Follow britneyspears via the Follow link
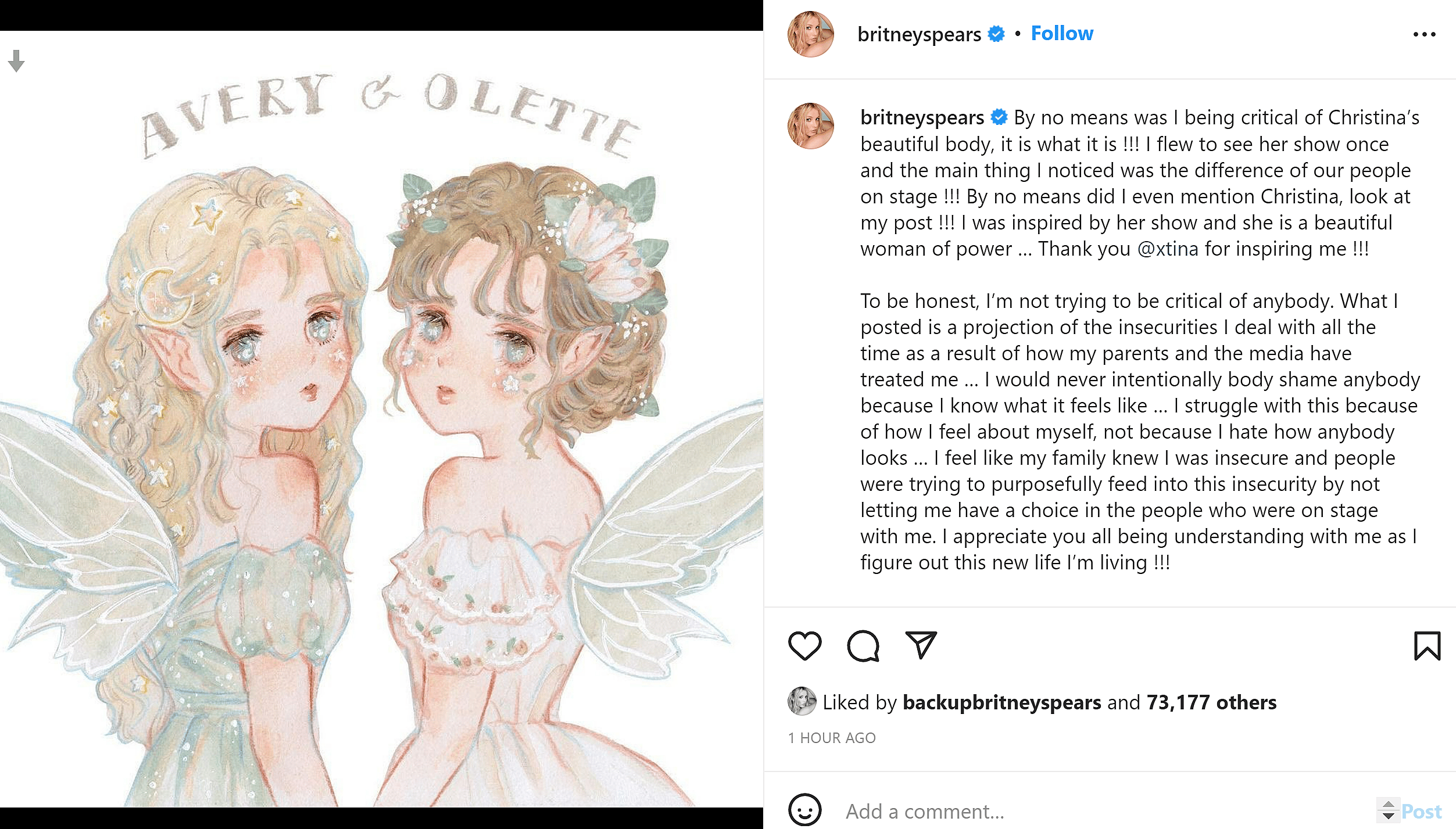This screenshot has width=1456, height=829. 1062,33
